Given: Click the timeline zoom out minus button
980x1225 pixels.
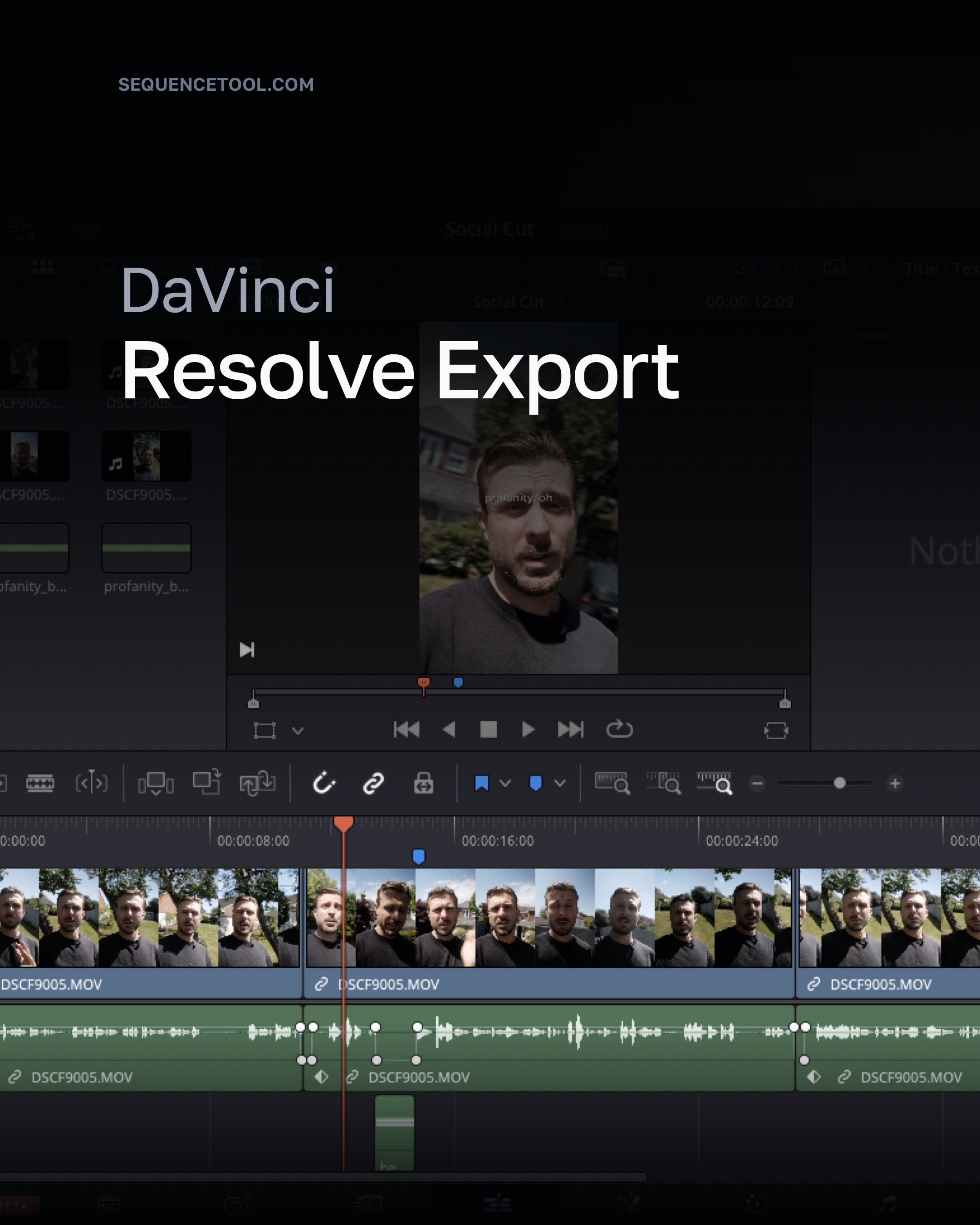Looking at the screenshot, I should (757, 784).
